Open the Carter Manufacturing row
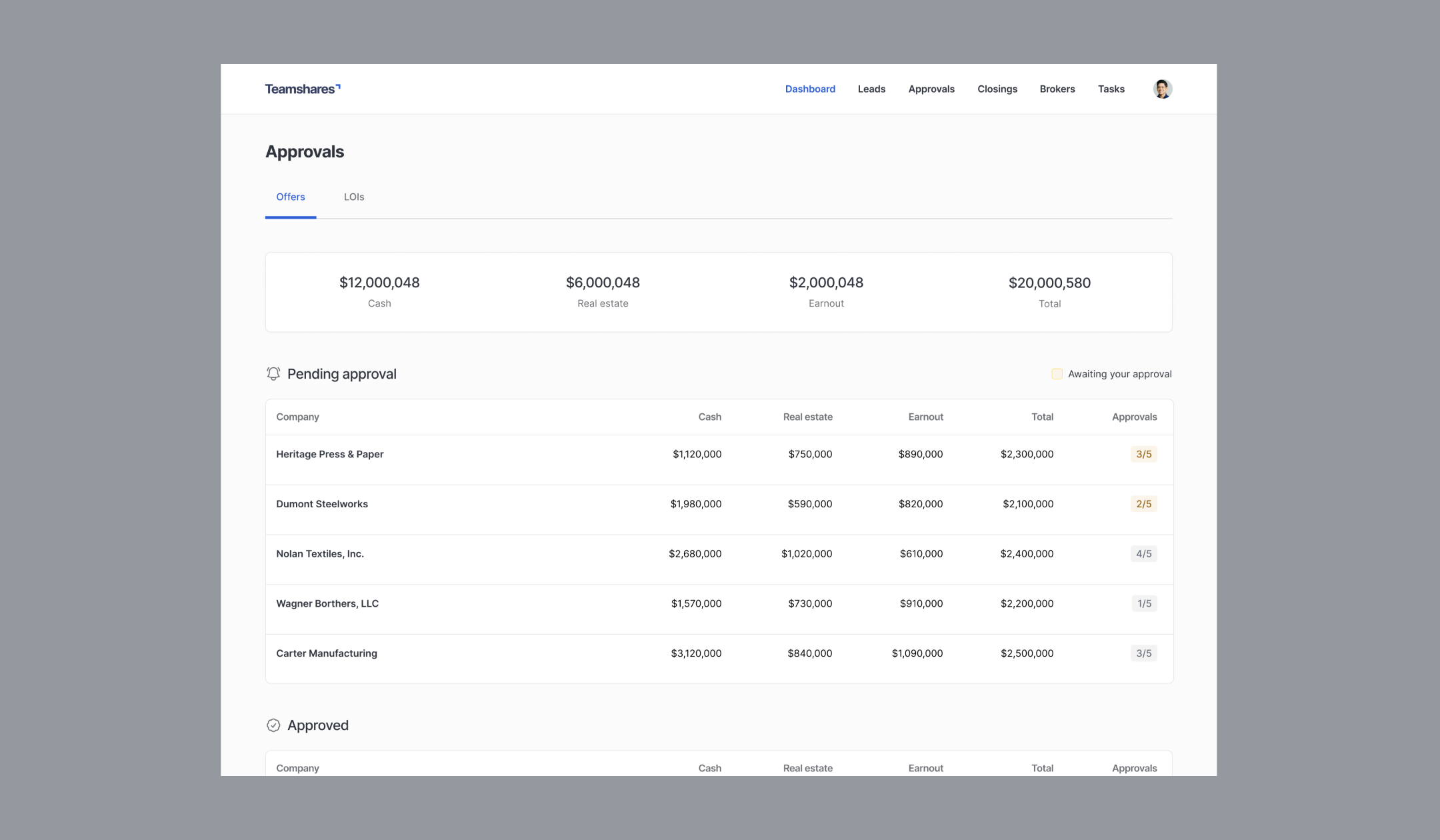1440x840 pixels. 327,653
